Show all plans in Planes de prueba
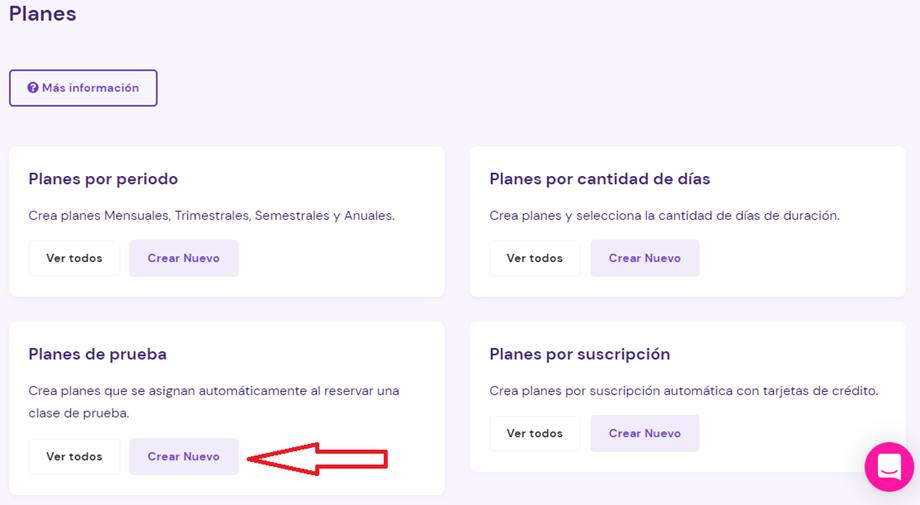This screenshot has height=505, width=920. click(x=75, y=456)
